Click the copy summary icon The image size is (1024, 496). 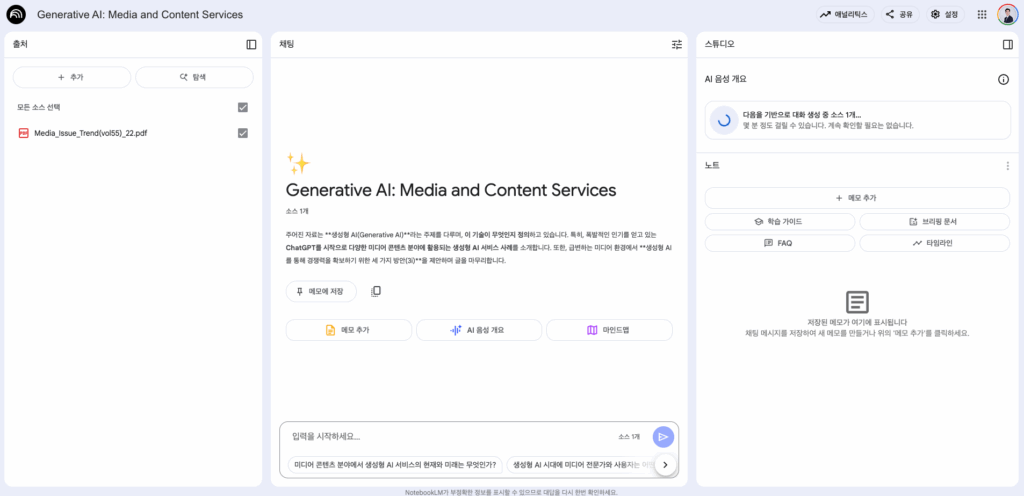point(376,291)
